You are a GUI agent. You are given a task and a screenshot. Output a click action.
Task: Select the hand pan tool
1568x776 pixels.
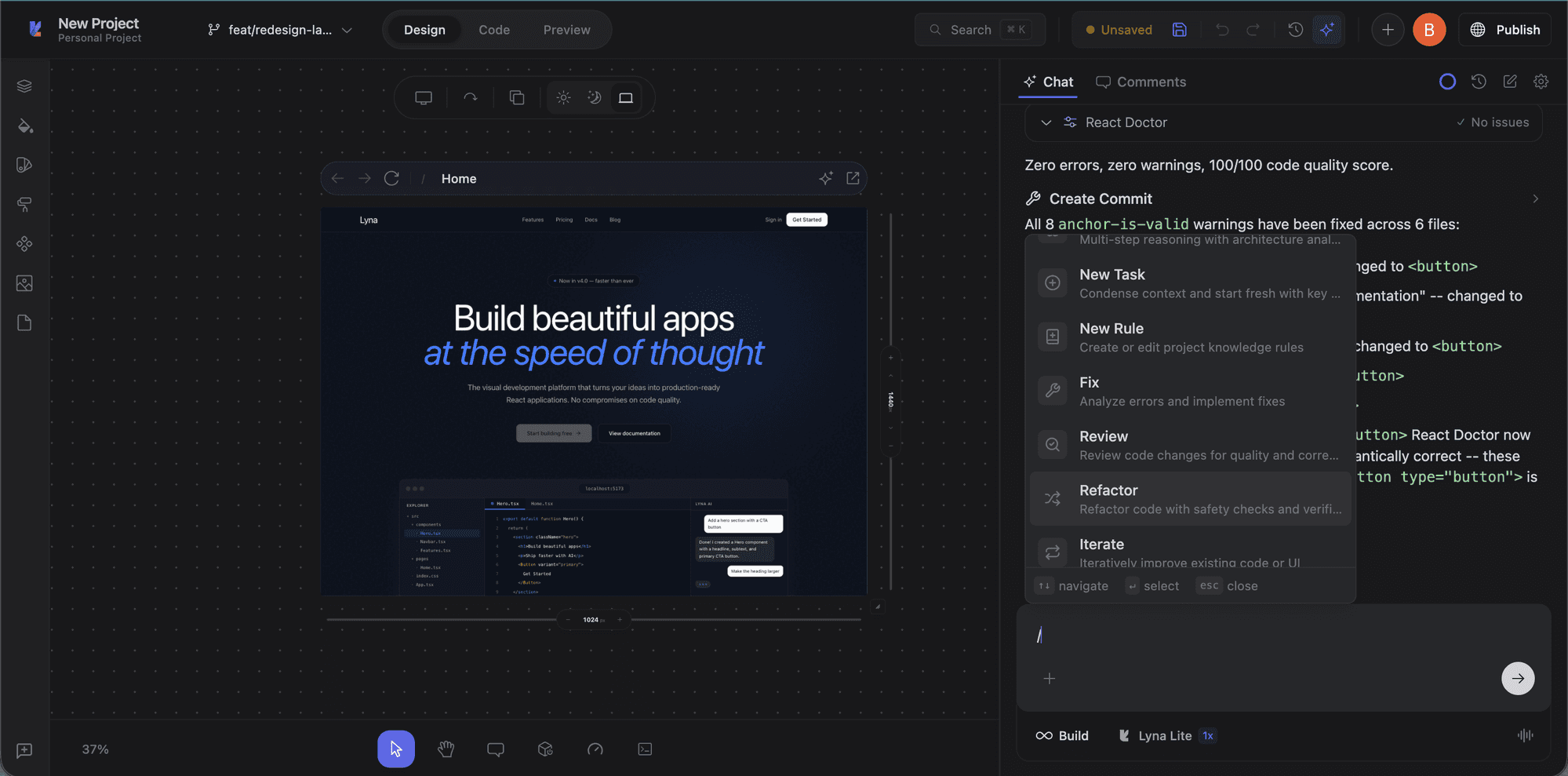tap(446, 749)
